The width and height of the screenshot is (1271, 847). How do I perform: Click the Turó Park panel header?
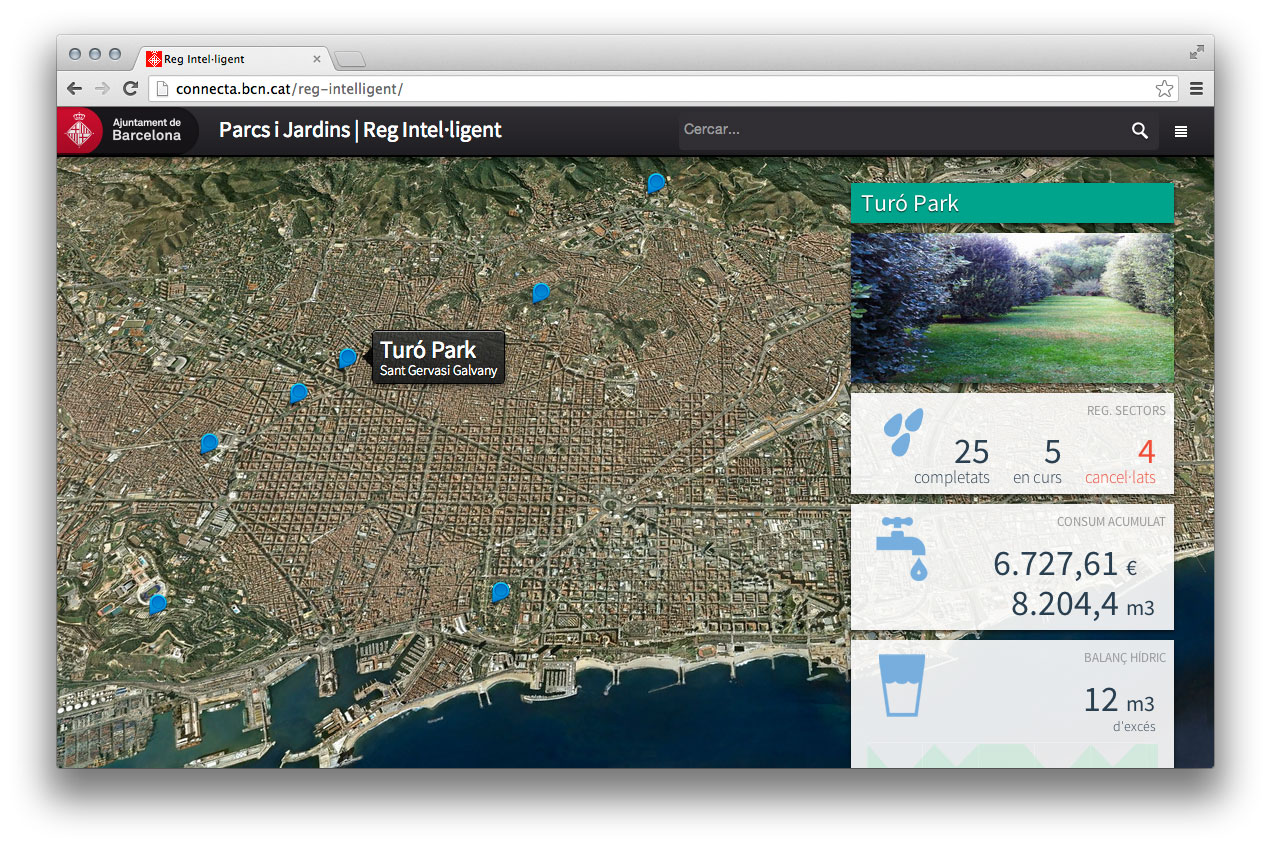[1012, 203]
